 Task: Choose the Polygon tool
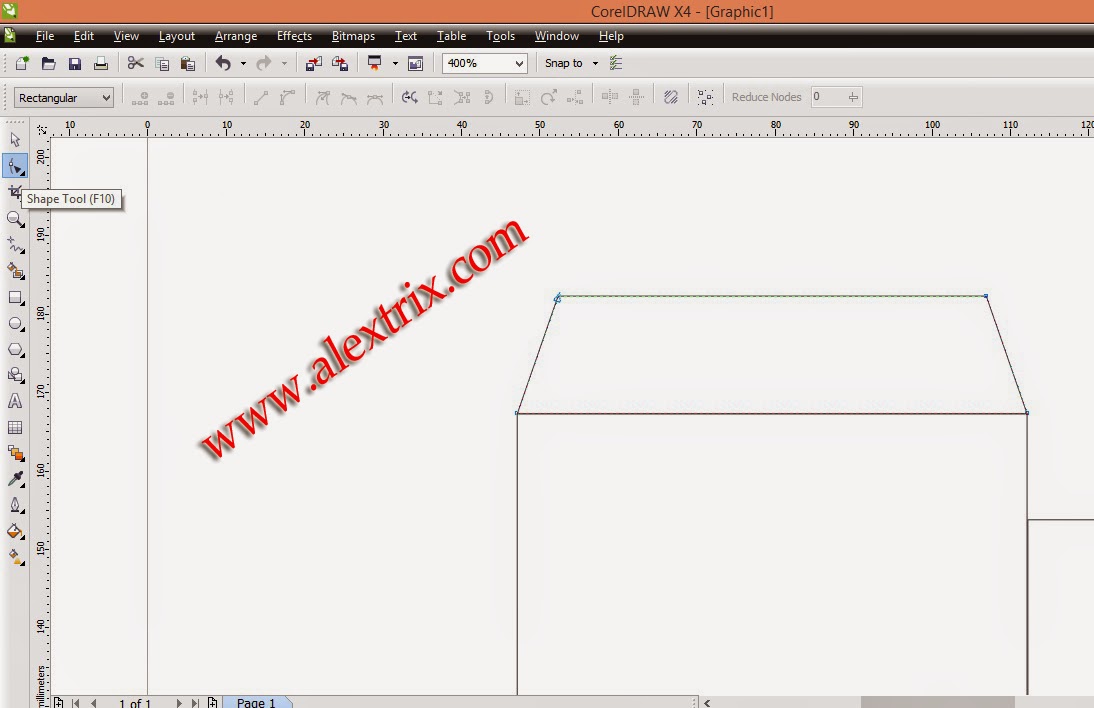point(15,349)
